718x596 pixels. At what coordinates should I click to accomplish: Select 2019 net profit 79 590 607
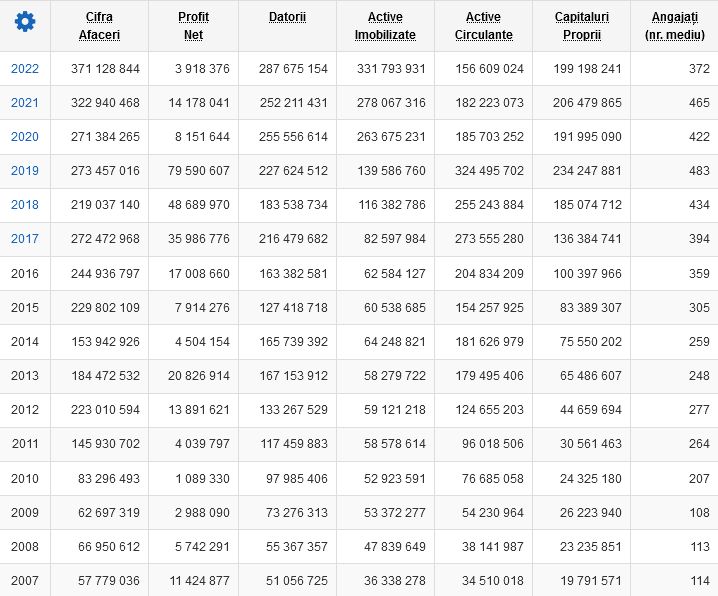[199, 171]
